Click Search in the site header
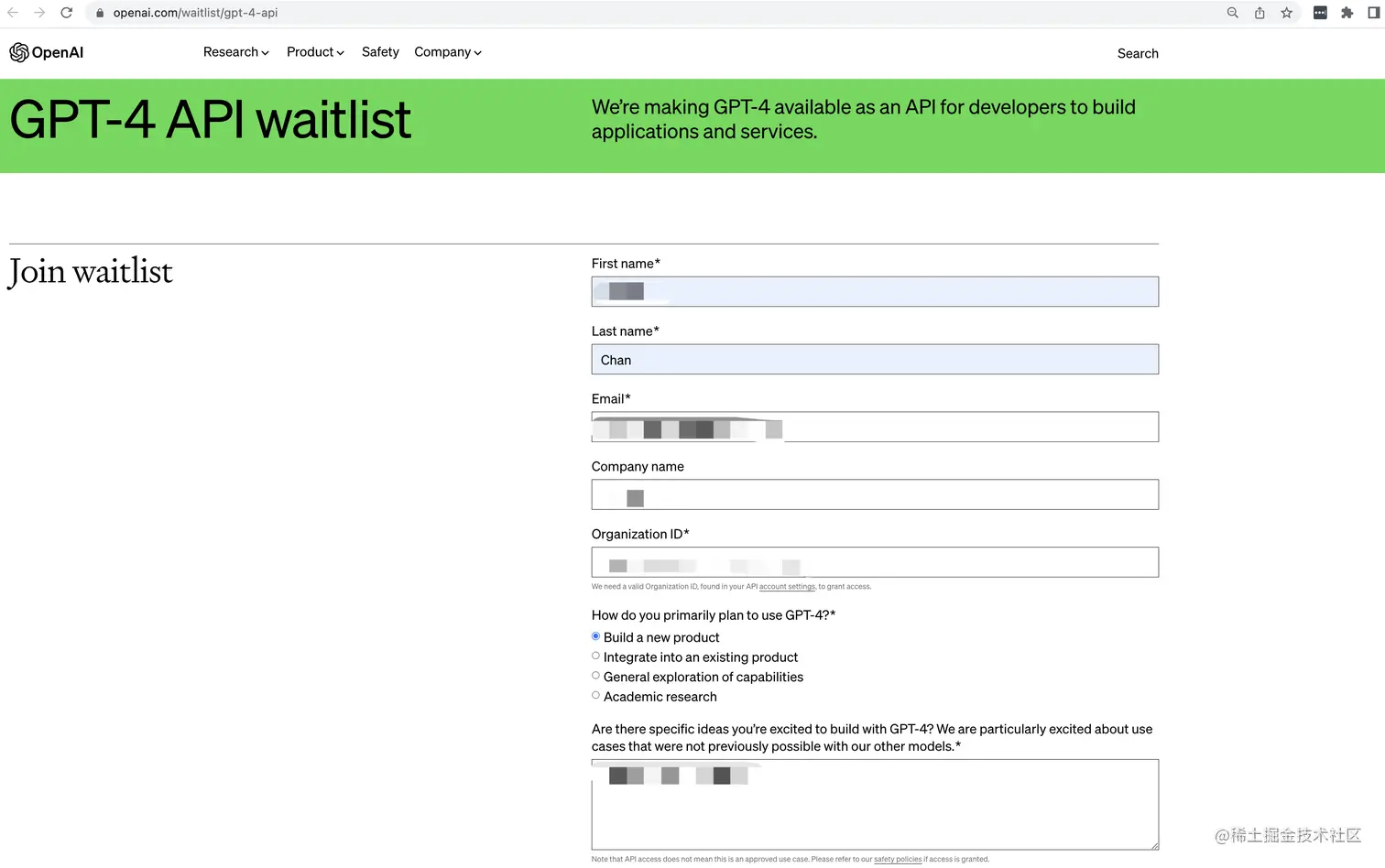This screenshot has width=1385, height=868. 1138,53
